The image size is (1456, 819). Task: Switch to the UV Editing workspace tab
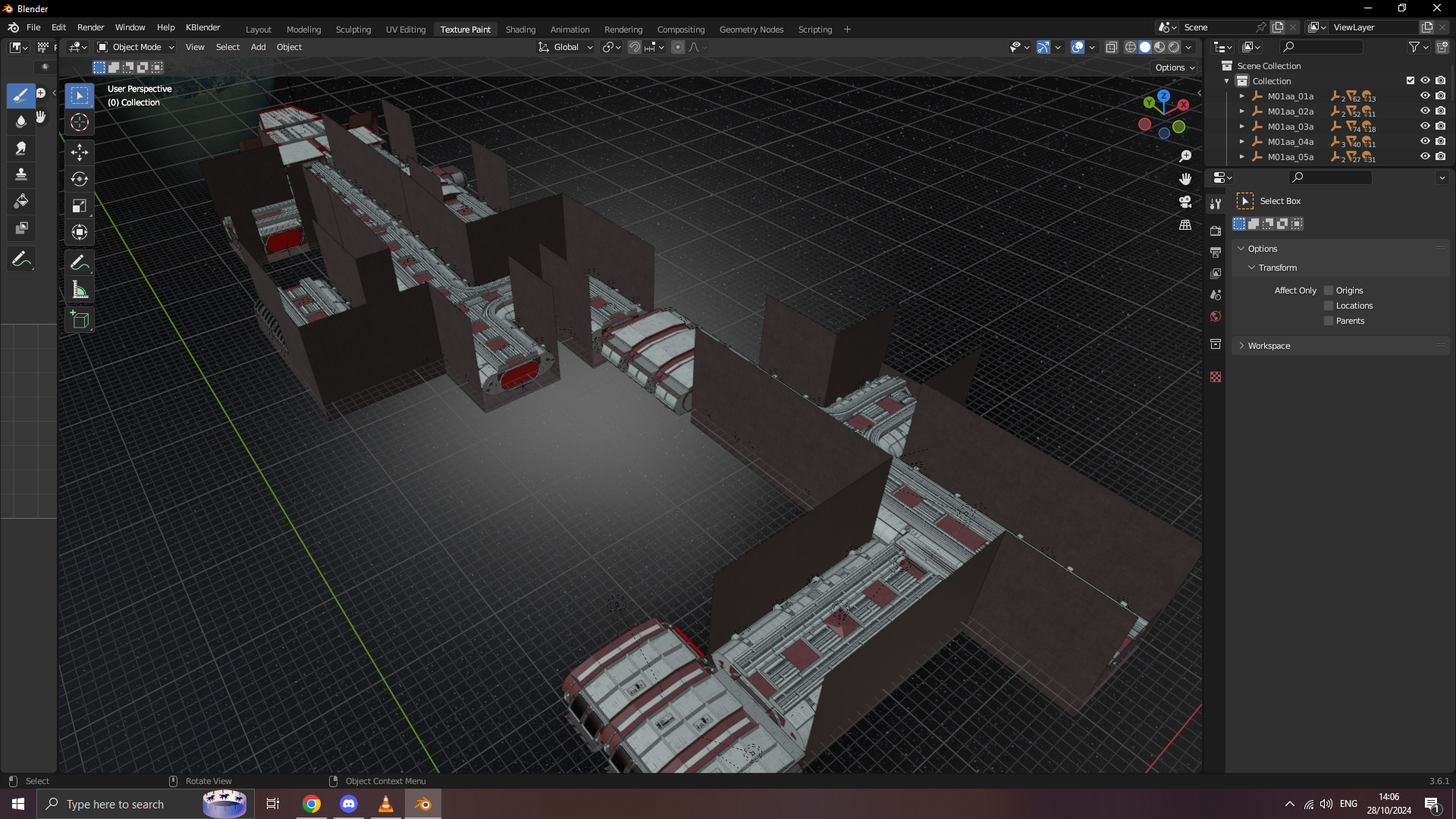coord(406,30)
